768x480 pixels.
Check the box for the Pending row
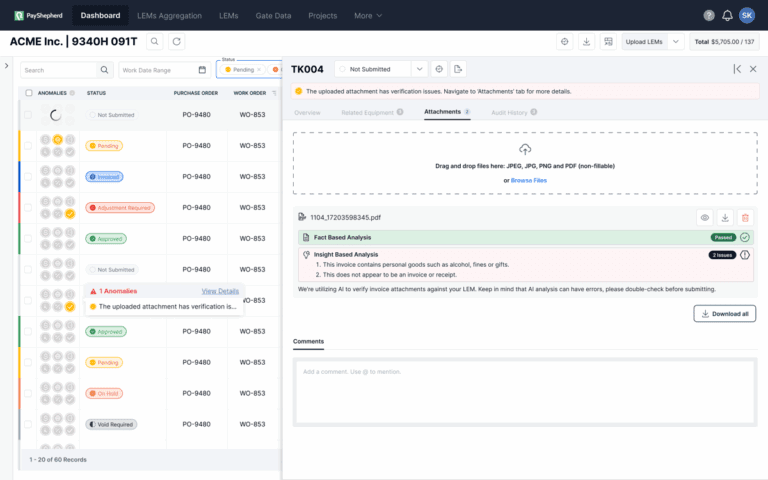pos(28,146)
